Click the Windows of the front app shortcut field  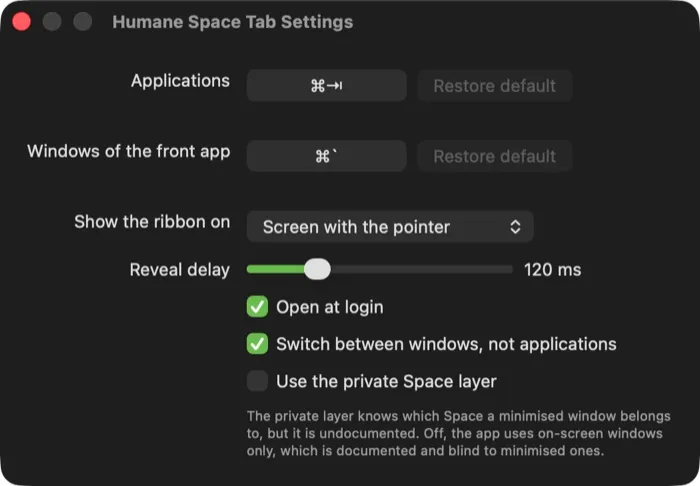point(326,156)
